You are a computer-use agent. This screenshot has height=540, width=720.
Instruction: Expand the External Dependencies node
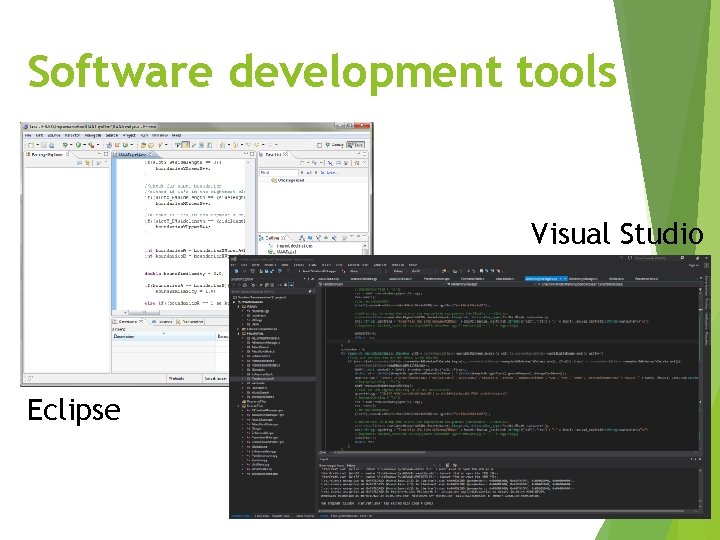pos(238,329)
